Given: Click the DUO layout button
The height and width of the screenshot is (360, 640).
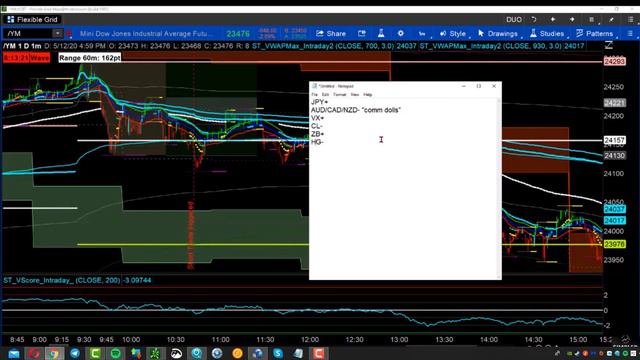Looking at the screenshot, I should pos(513,20).
